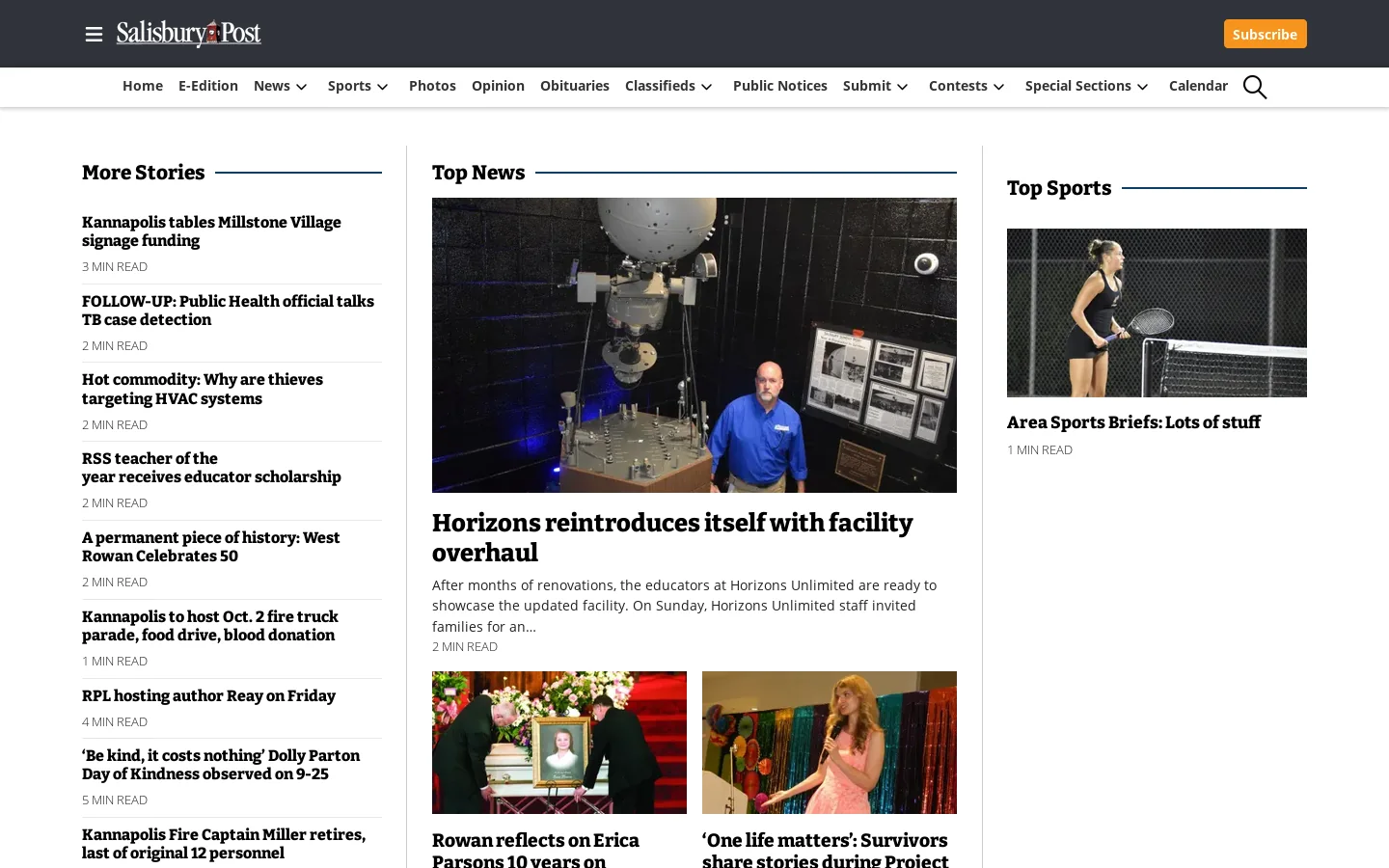Expand the Sports dropdown chevron
Screen dimensions: 1389x868
click(383, 87)
